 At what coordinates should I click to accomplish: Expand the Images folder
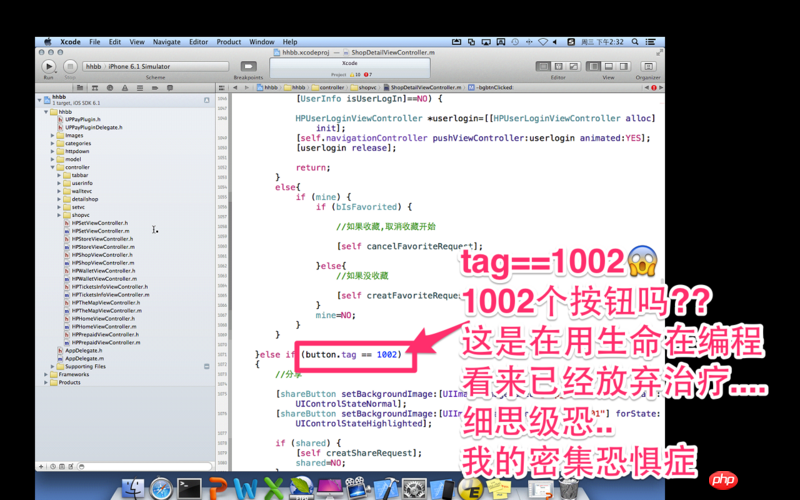tap(53, 136)
